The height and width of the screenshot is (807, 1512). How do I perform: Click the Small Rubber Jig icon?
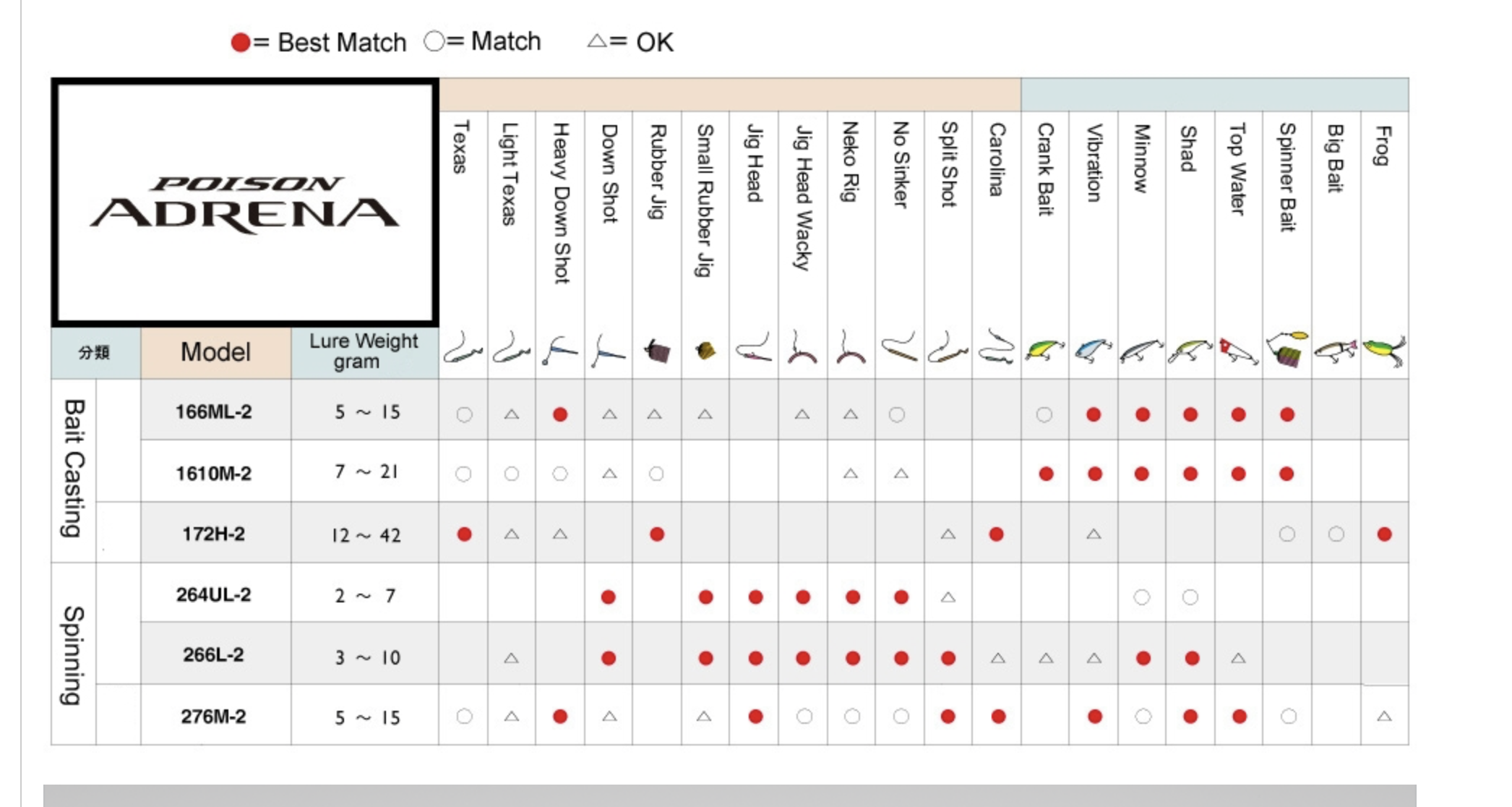[x=705, y=351]
